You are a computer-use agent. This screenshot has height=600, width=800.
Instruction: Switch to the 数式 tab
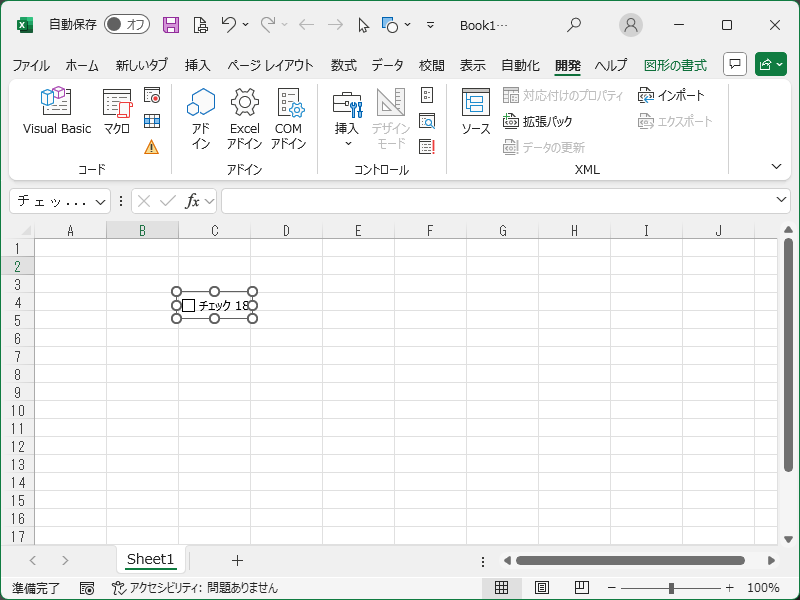pos(343,65)
